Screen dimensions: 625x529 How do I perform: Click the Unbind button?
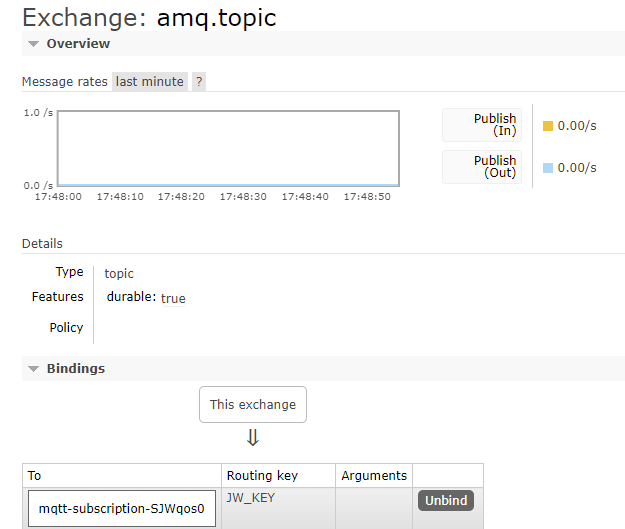pos(445,500)
